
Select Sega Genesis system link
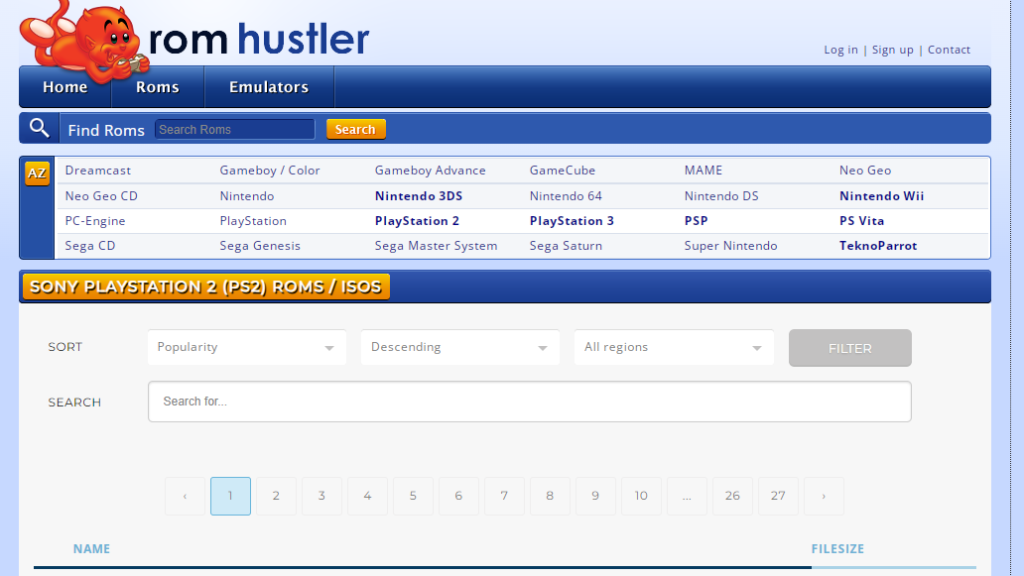pyautogui.click(x=260, y=246)
